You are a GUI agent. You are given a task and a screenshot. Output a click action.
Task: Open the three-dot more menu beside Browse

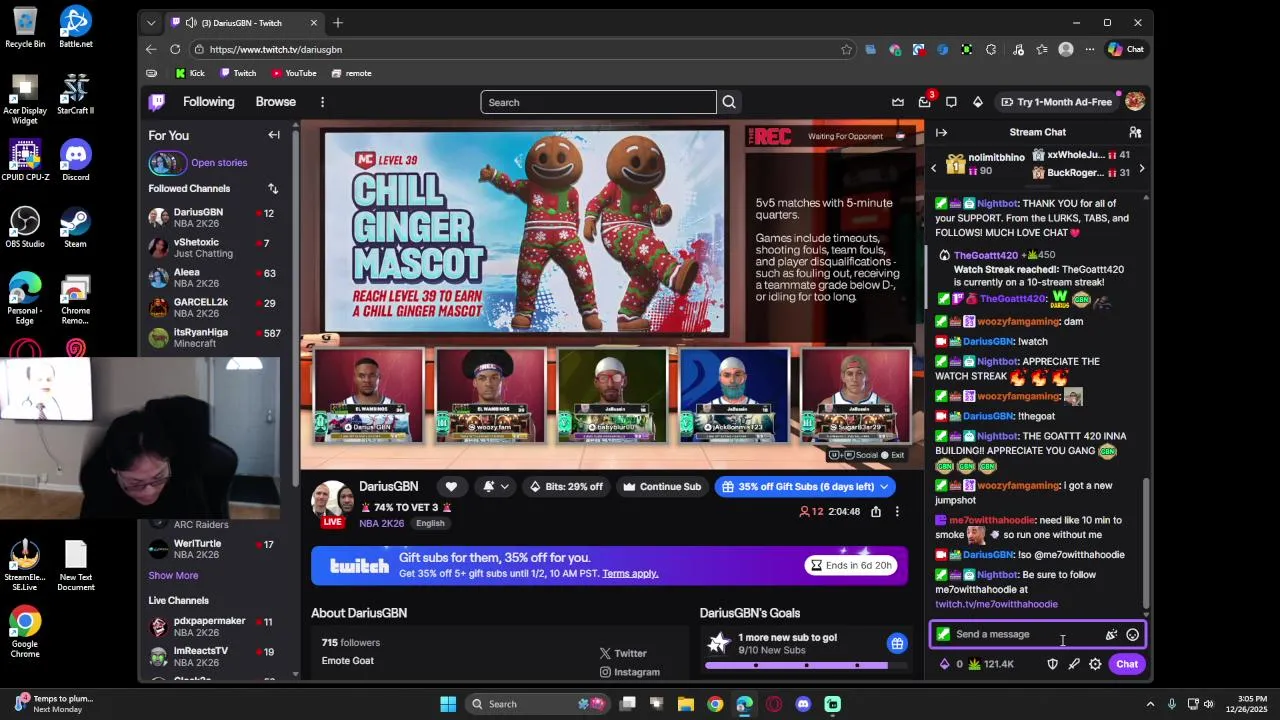[322, 102]
